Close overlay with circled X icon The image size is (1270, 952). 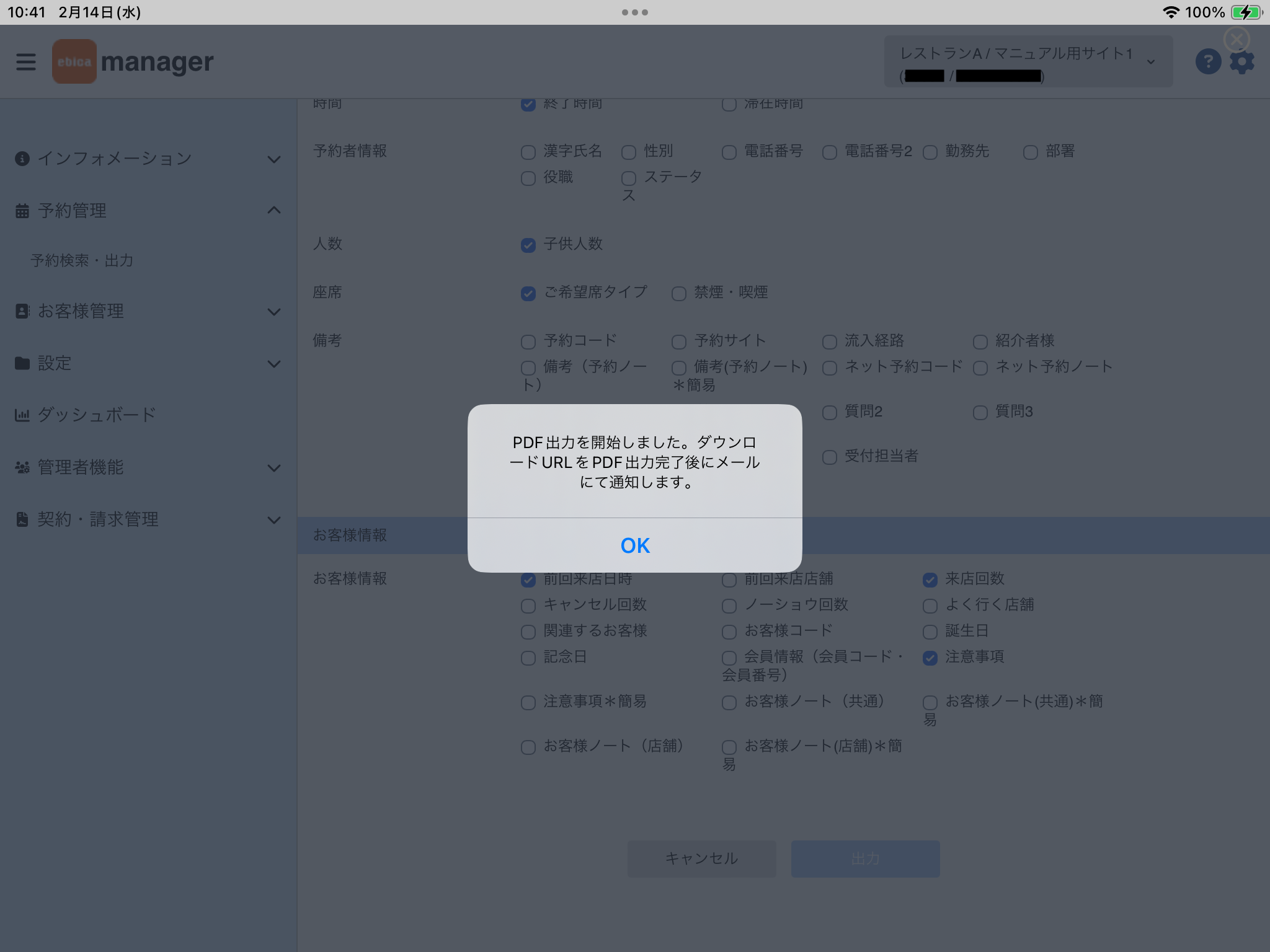pos(1237,40)
